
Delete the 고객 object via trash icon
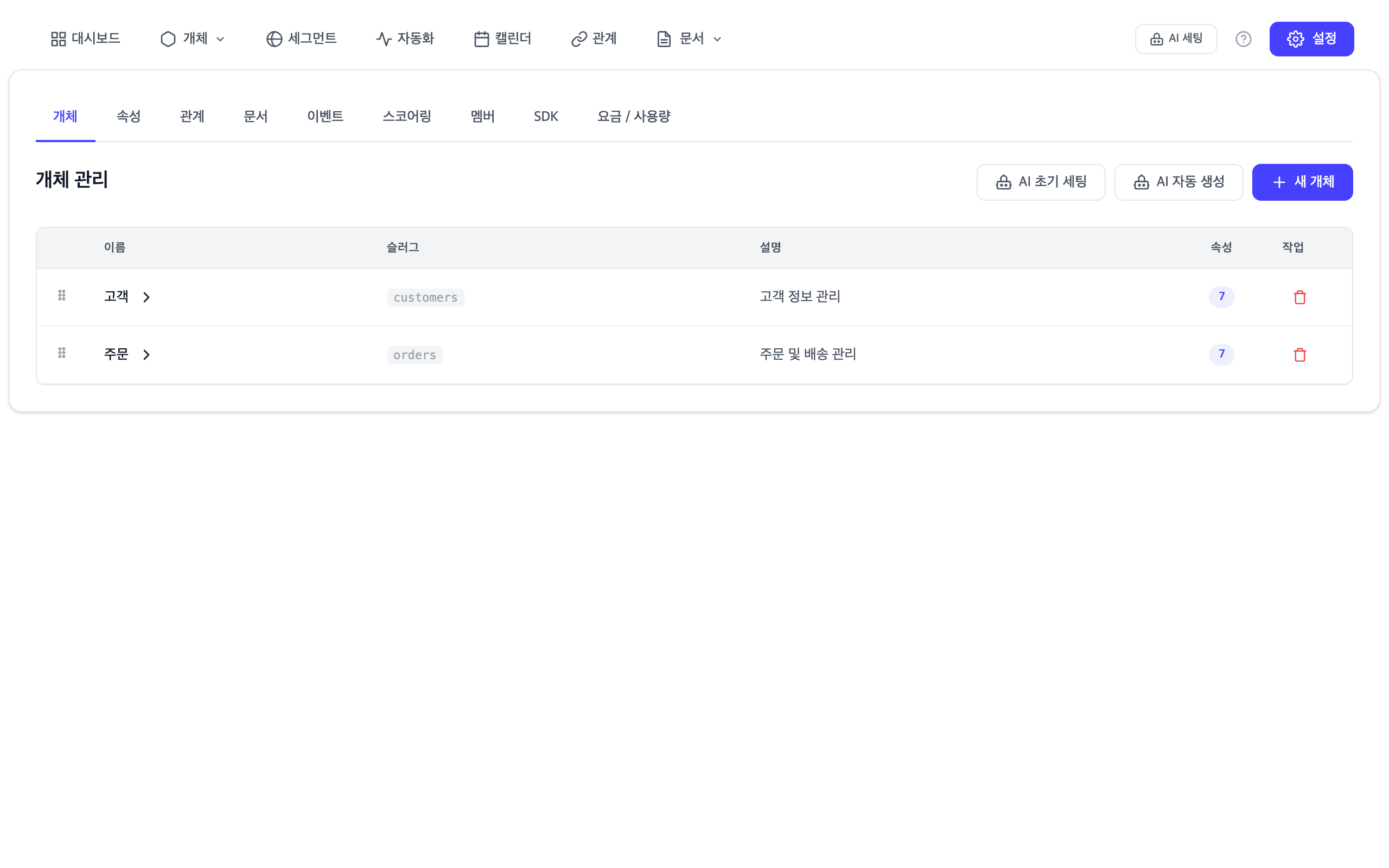(x=1299, y=297)
